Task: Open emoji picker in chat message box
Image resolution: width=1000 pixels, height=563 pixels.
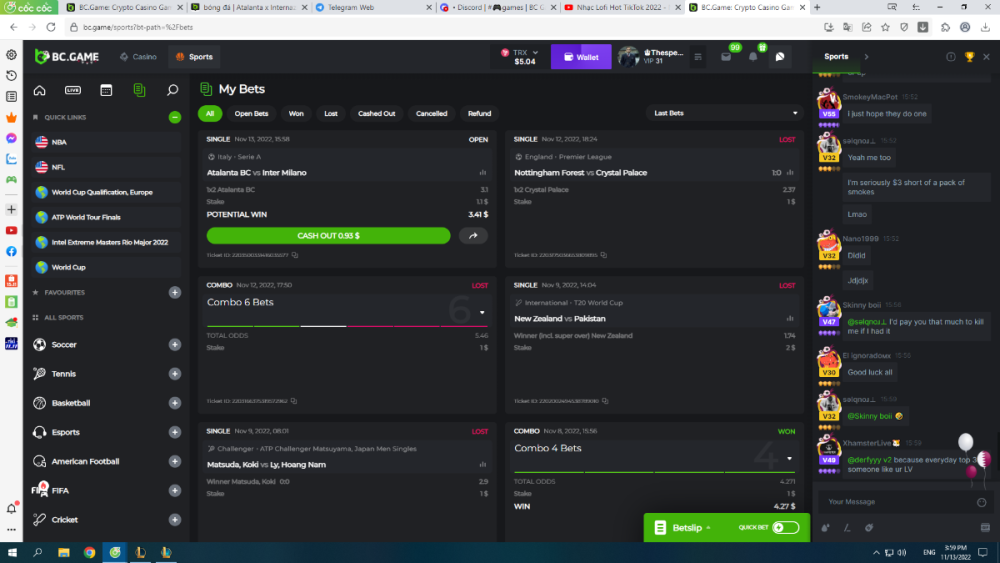Action: 982,502
